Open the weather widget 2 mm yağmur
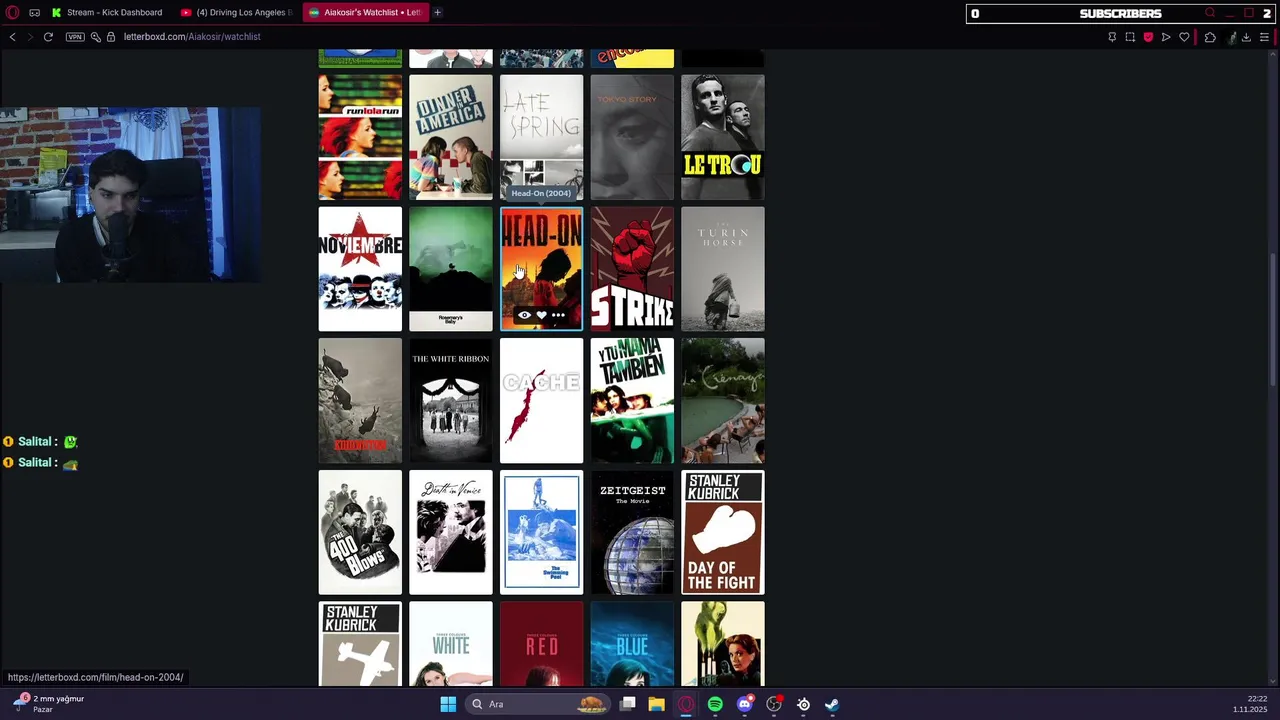Image resolution: width=1280 pixels, height=720 pixels. [x=50, y=703]
